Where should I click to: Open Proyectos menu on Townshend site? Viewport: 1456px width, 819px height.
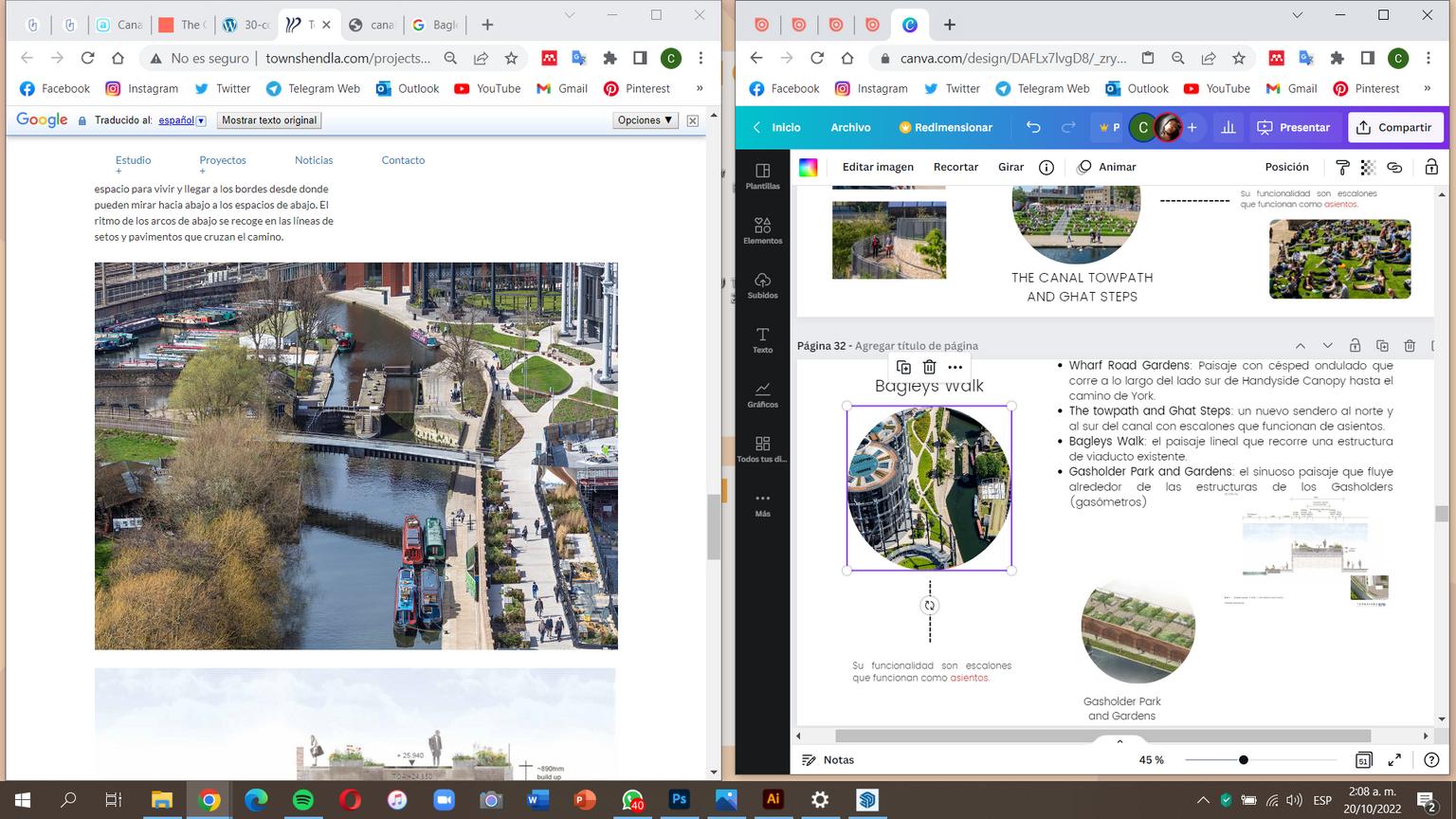pos(223,160)
